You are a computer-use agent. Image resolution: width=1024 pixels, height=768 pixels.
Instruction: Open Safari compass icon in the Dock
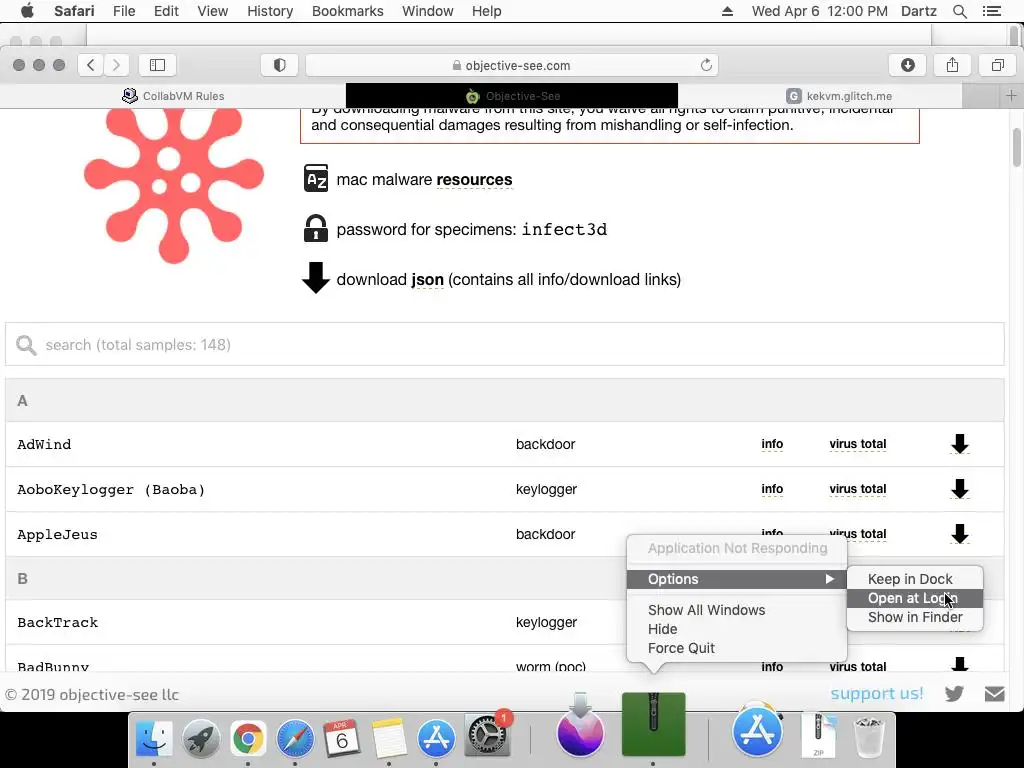[295, 739]
